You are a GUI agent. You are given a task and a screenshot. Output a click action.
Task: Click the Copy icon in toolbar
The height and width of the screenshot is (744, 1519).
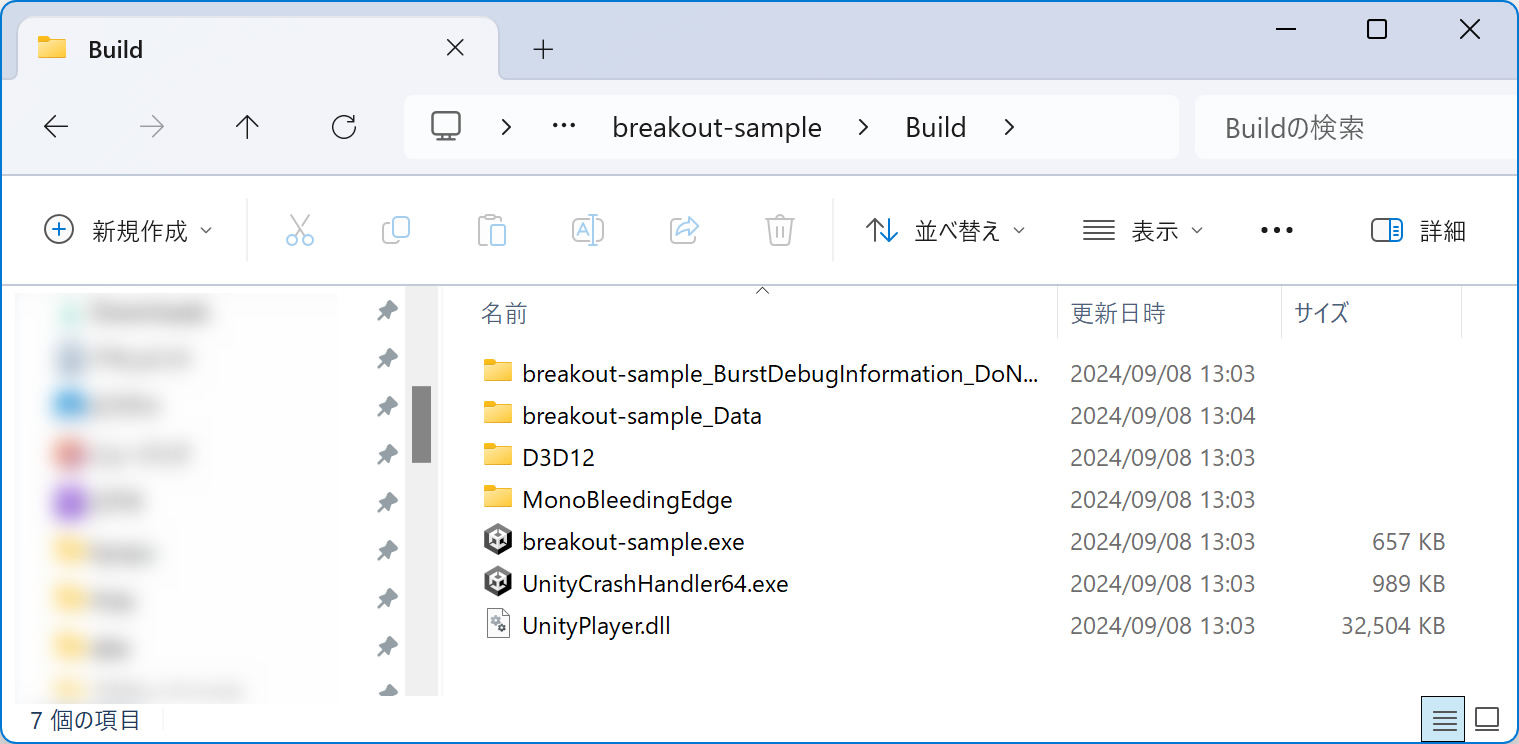(x=396, y=230)
